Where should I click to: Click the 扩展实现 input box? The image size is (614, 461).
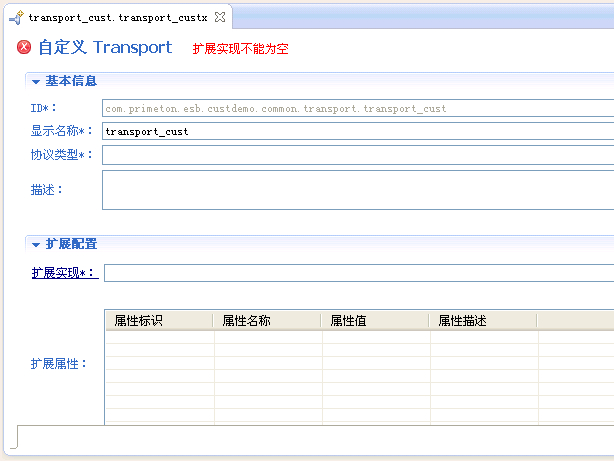click(358, 273)
